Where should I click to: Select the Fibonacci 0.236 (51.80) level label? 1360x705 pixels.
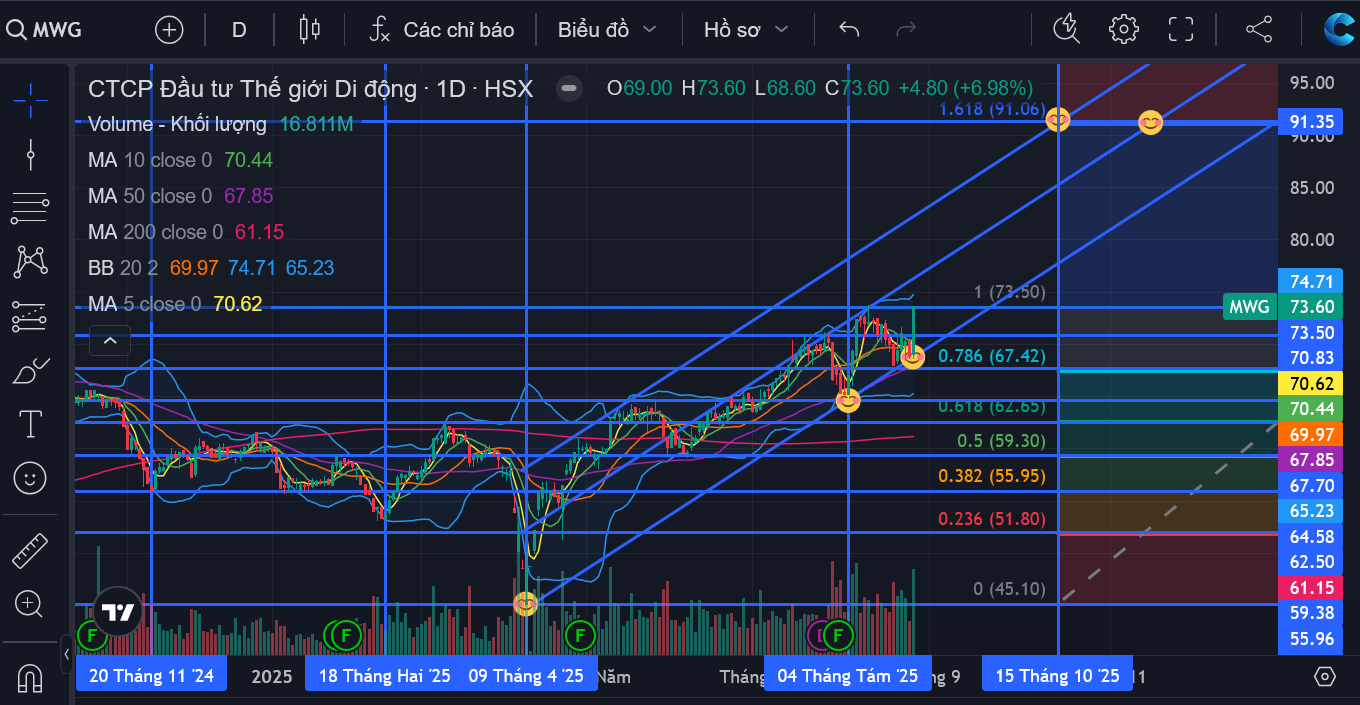click(x=992, y=519)
